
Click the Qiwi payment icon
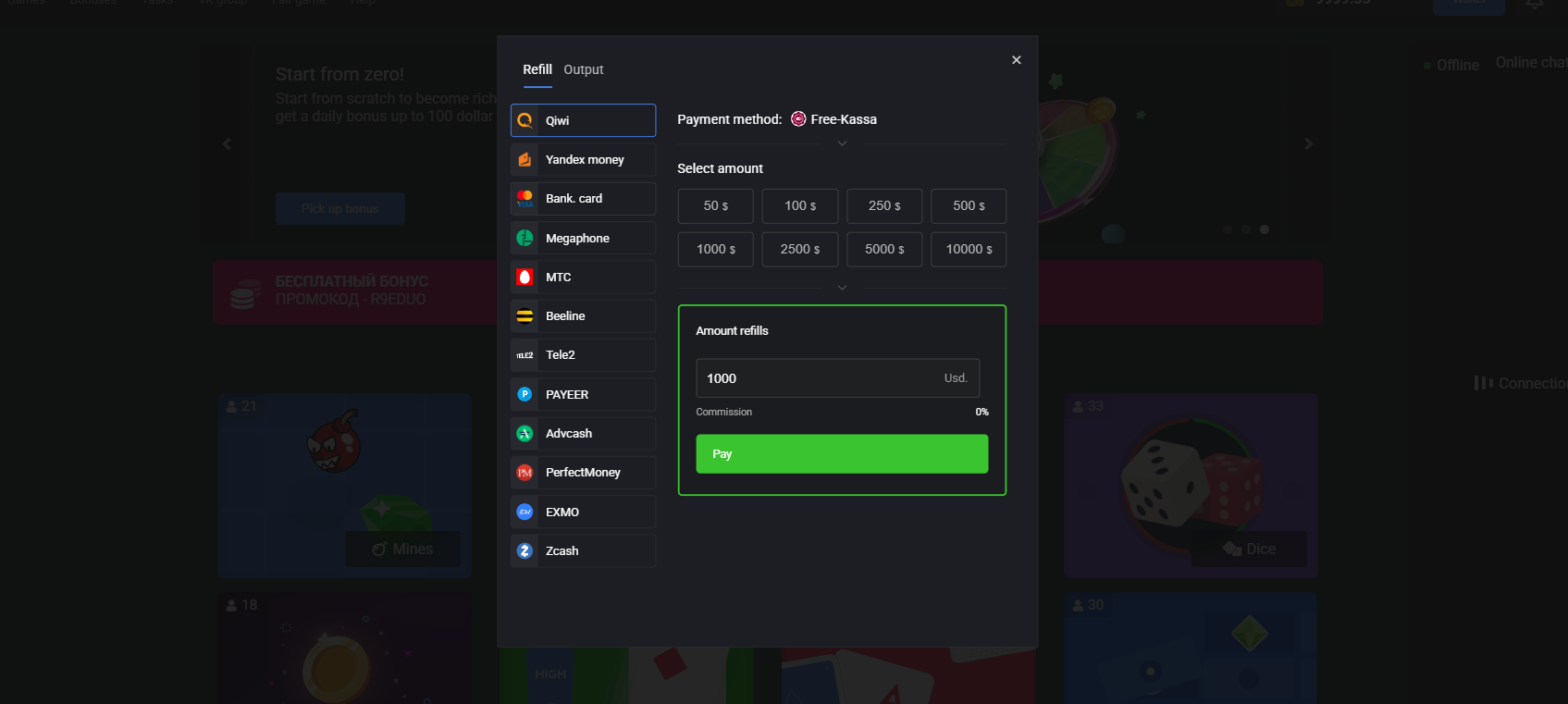[x=525, y=120]
